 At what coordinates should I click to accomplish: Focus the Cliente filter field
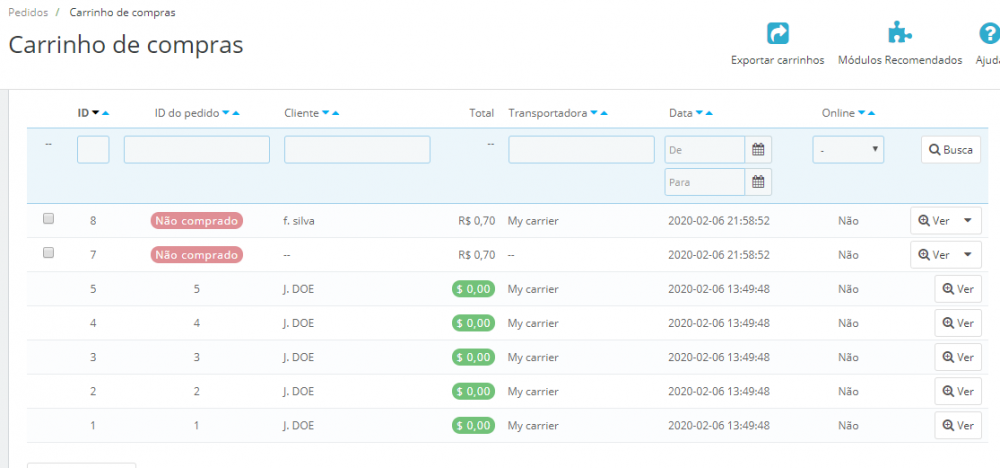click(357, 150)
